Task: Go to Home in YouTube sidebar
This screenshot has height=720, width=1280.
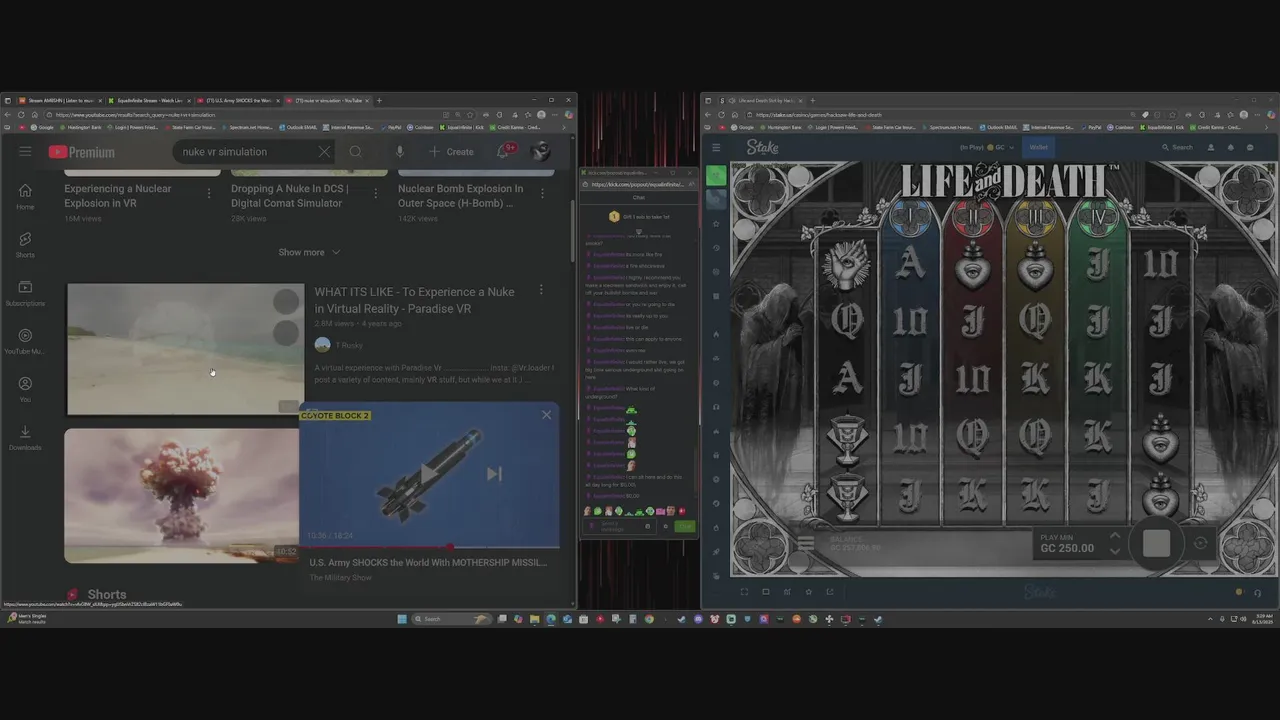Action: pyautogui.click(x=25, y=196)
